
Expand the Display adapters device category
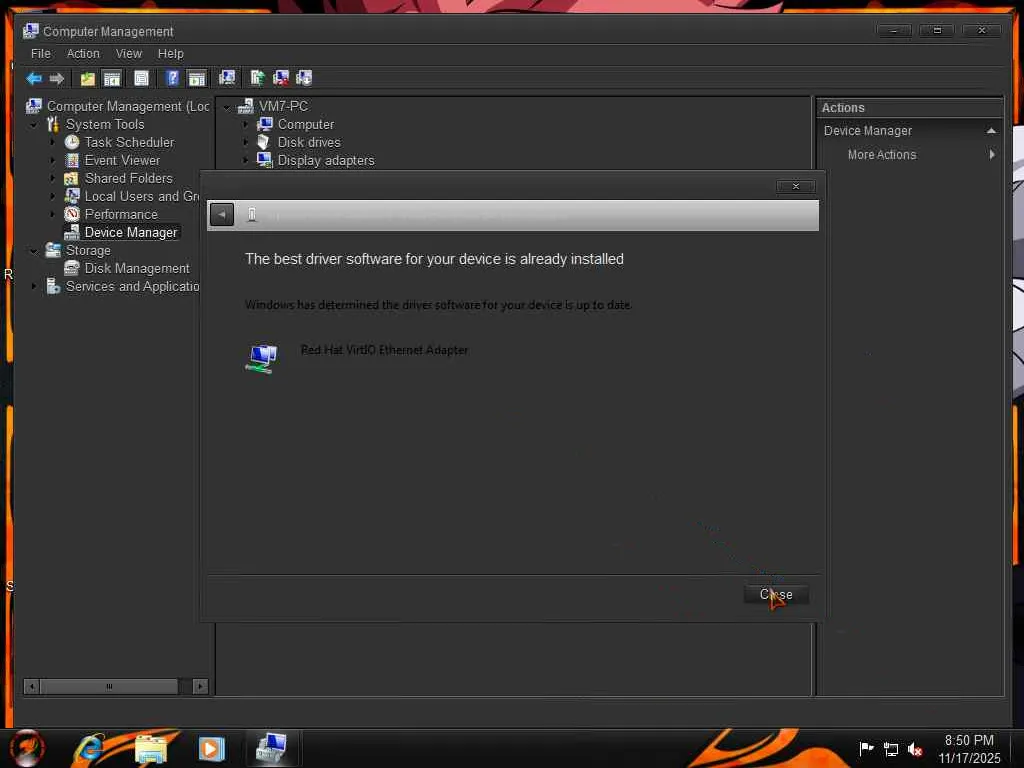point(246,160)
